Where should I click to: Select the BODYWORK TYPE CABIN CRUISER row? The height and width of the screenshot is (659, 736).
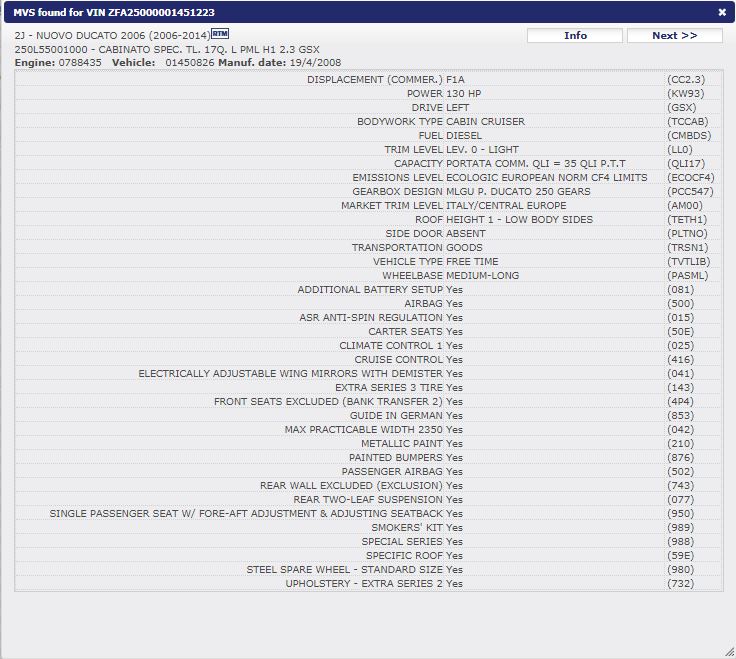tap(441, 121)
